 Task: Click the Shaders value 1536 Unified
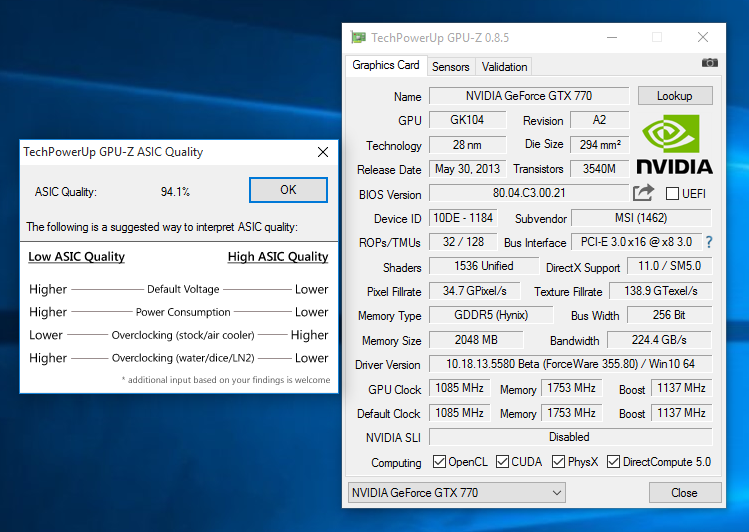point(483,266)
